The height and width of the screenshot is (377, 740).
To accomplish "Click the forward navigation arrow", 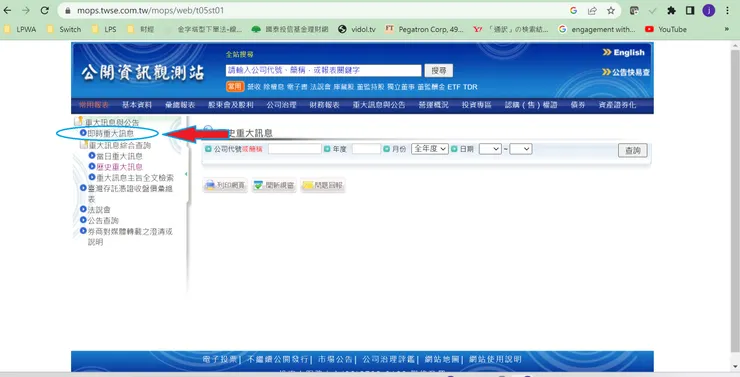I will tap(26, 10).
